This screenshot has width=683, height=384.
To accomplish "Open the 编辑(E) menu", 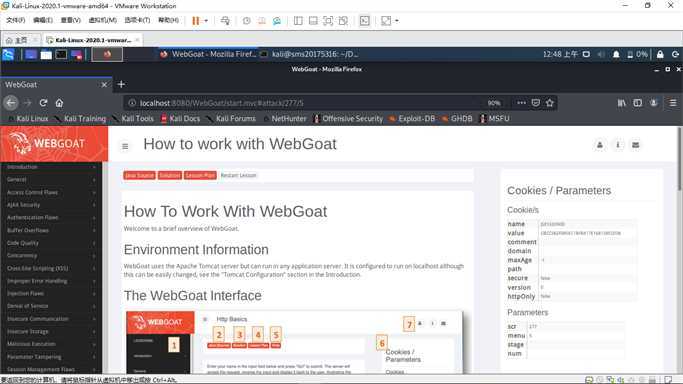I will 43,20.
